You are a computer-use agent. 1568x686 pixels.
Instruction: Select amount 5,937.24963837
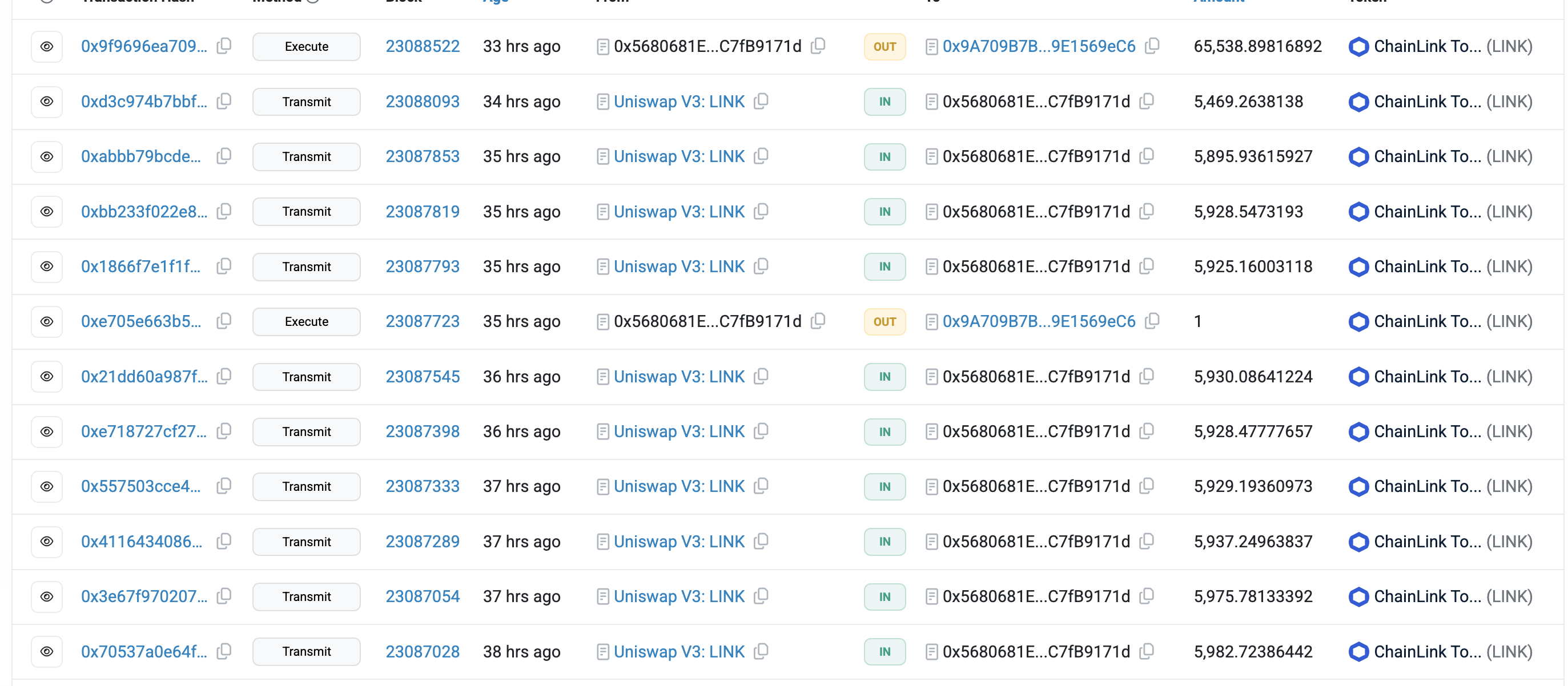tap(1253, 542)
